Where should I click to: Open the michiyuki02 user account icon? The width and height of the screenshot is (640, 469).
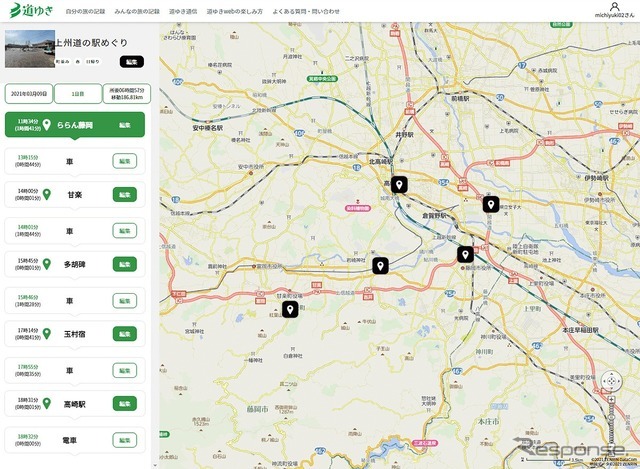pyautogui.click(x=615, y=7)
